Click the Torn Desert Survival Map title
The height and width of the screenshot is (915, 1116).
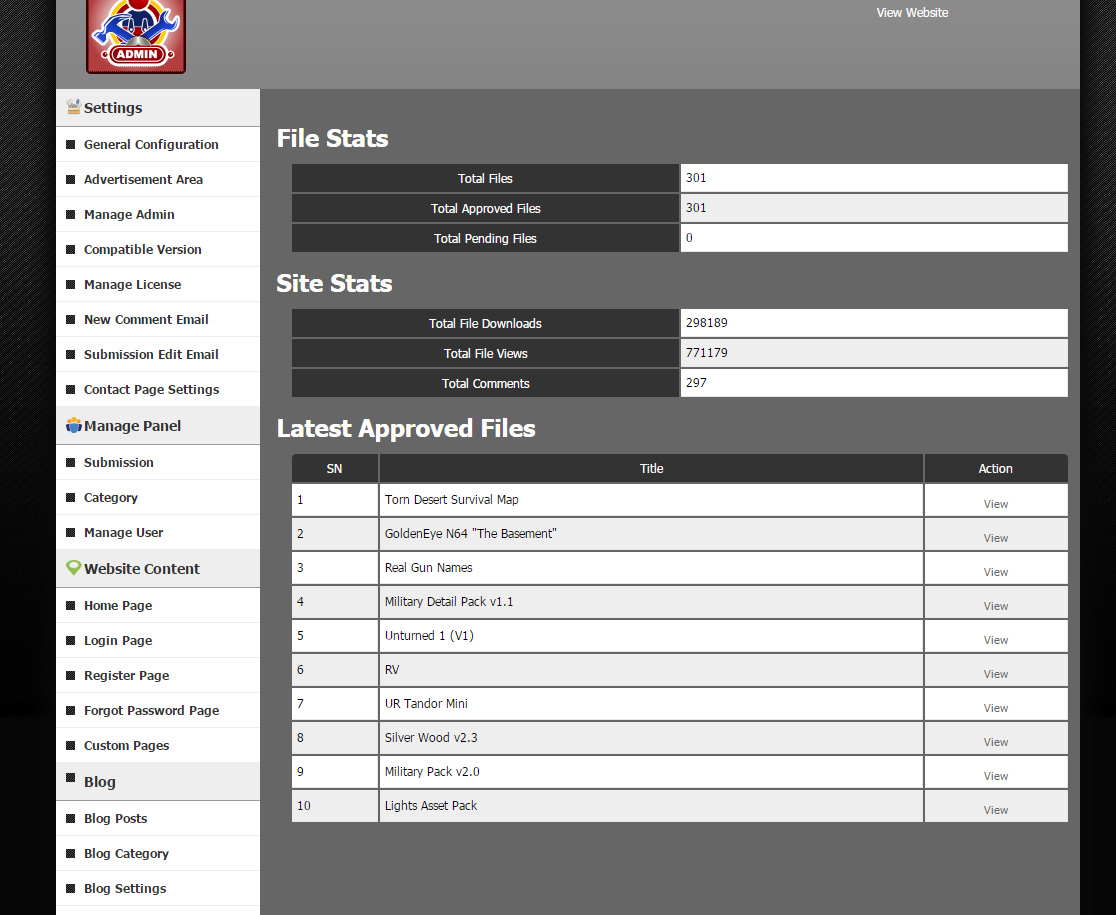click(x=451, y=499)
